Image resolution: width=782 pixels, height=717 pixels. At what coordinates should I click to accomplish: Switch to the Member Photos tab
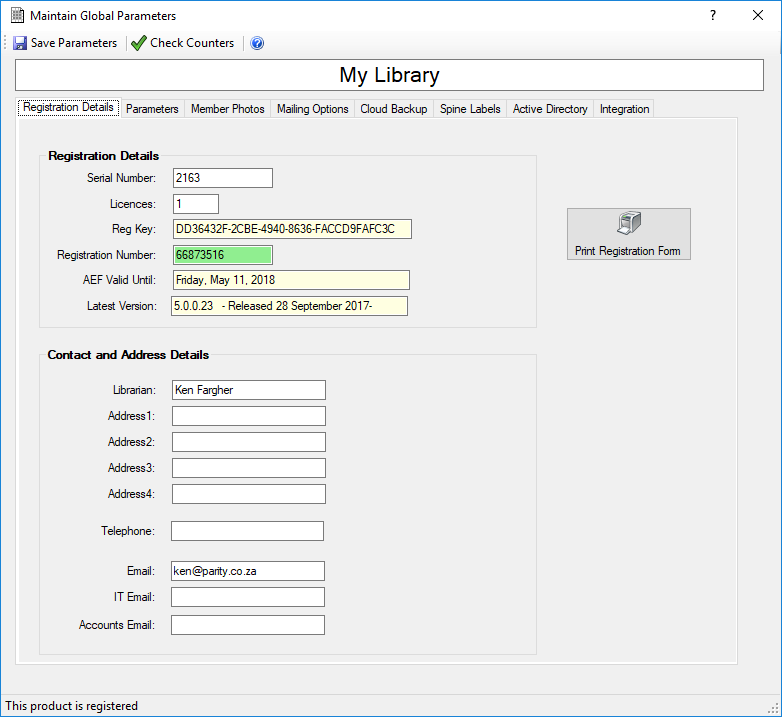[227, 109]
